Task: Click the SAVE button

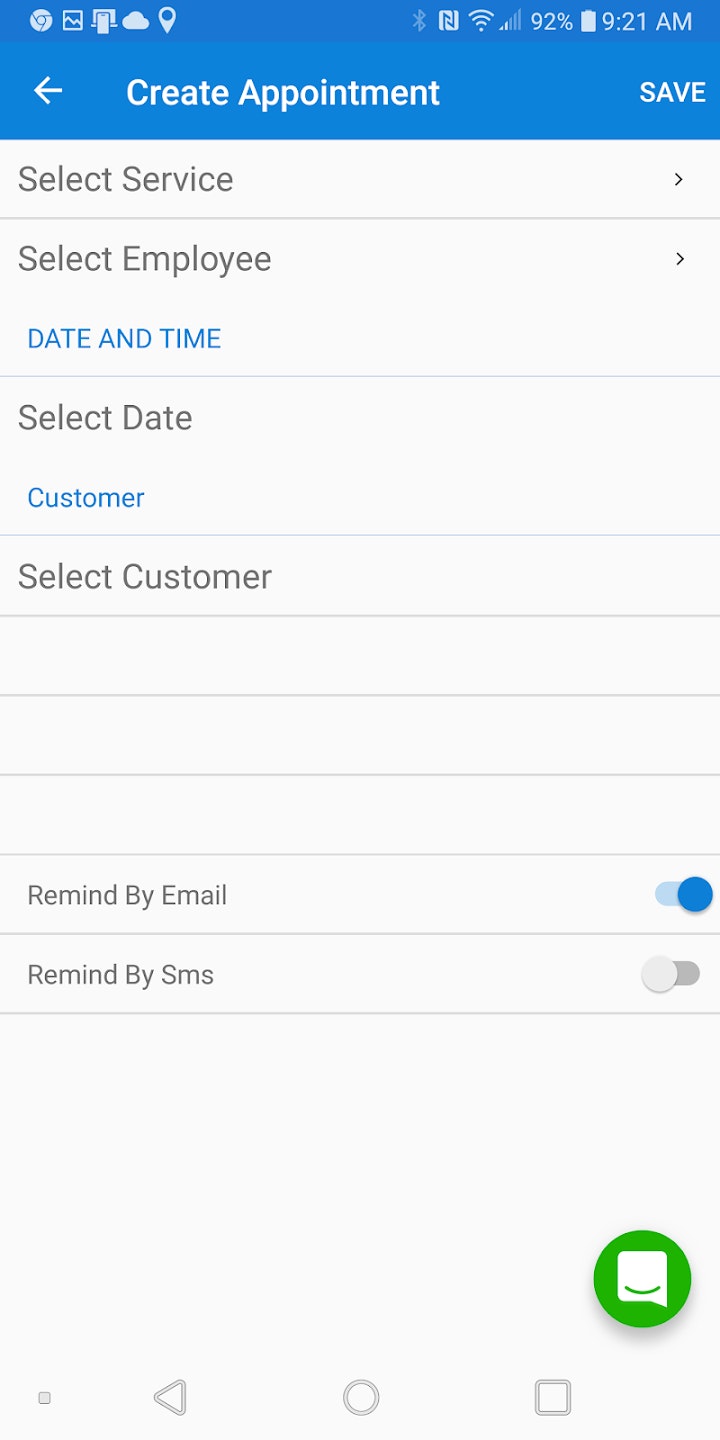Action: [672, 92]
